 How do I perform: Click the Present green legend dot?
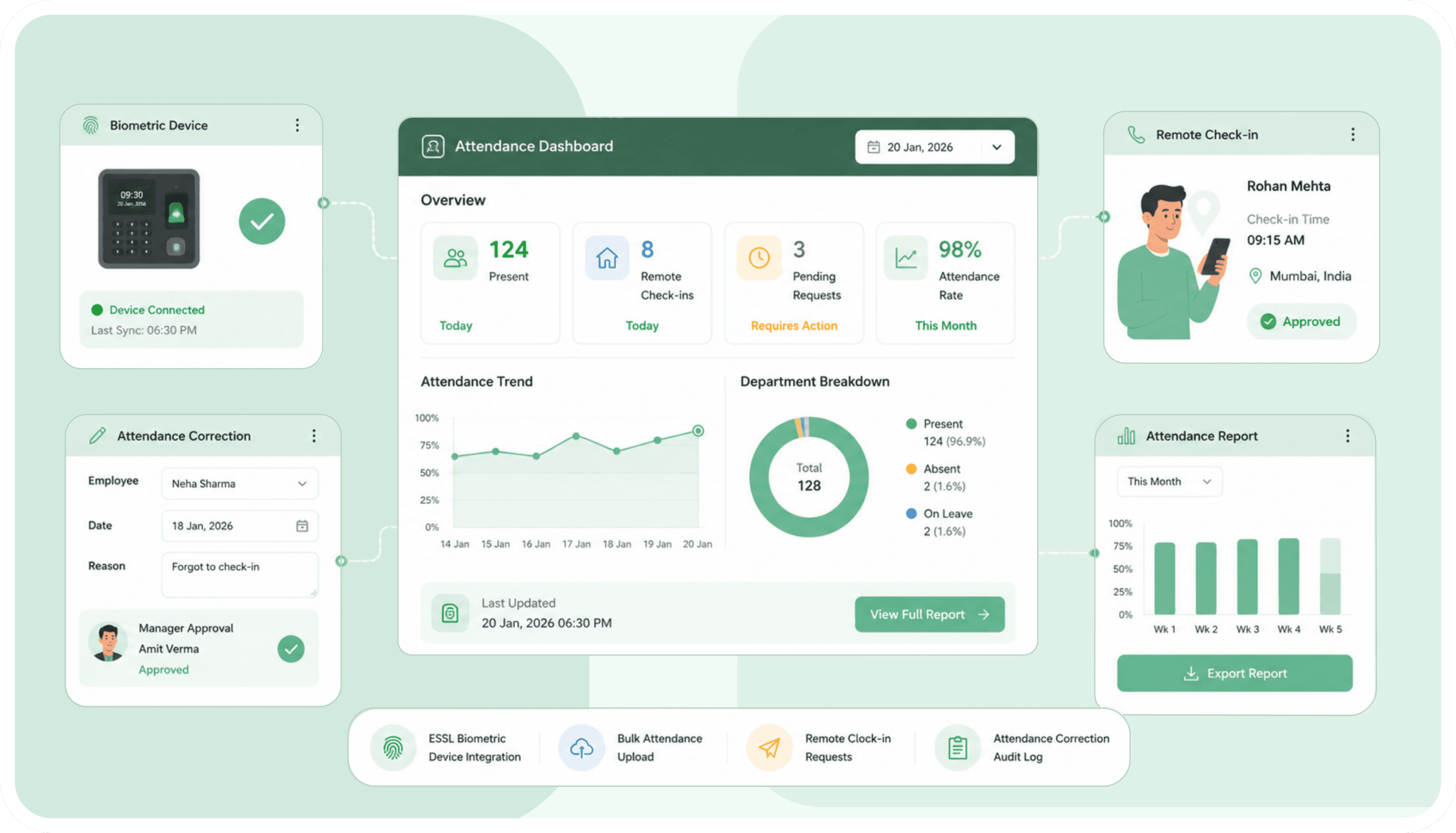coord(911,424)
